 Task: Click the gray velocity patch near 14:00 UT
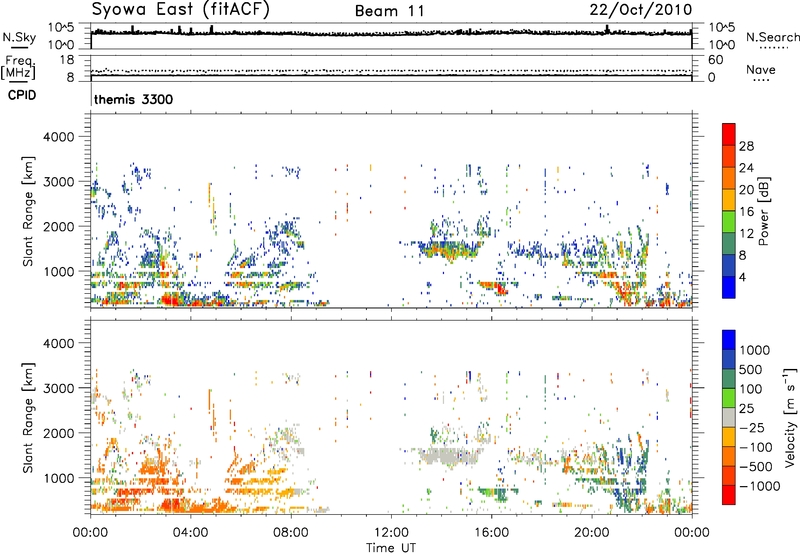449,455
